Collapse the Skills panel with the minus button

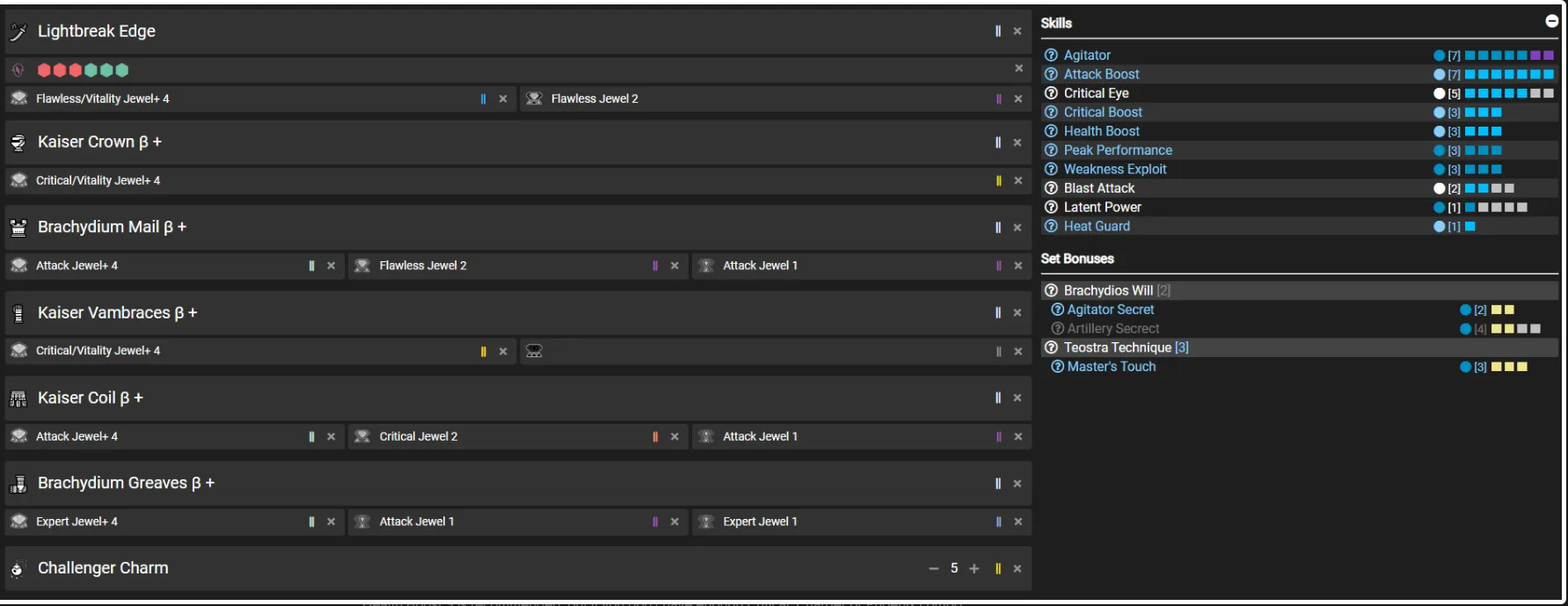pos(1552,21)
